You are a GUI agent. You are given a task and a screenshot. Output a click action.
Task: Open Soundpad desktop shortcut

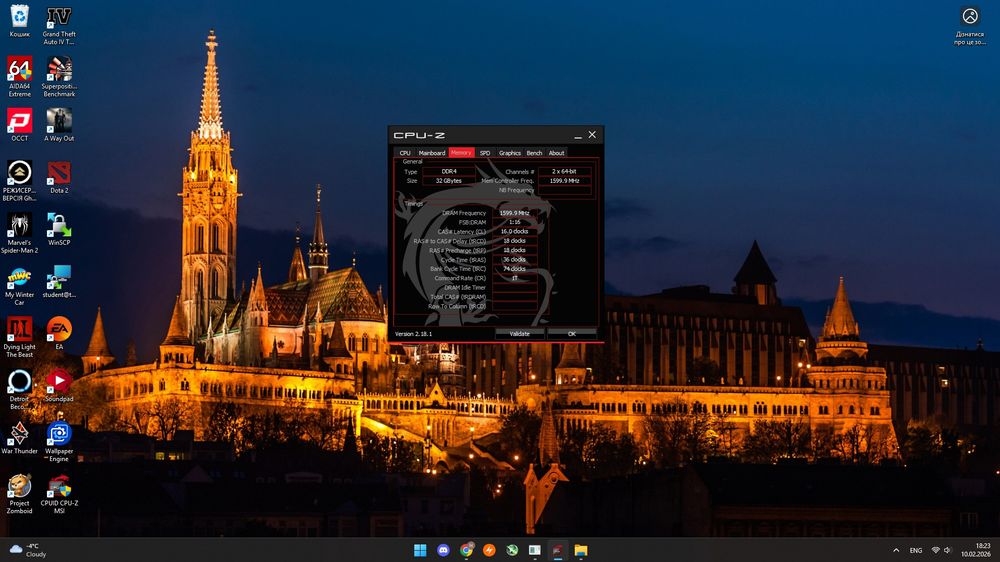(x=59, y=386)
